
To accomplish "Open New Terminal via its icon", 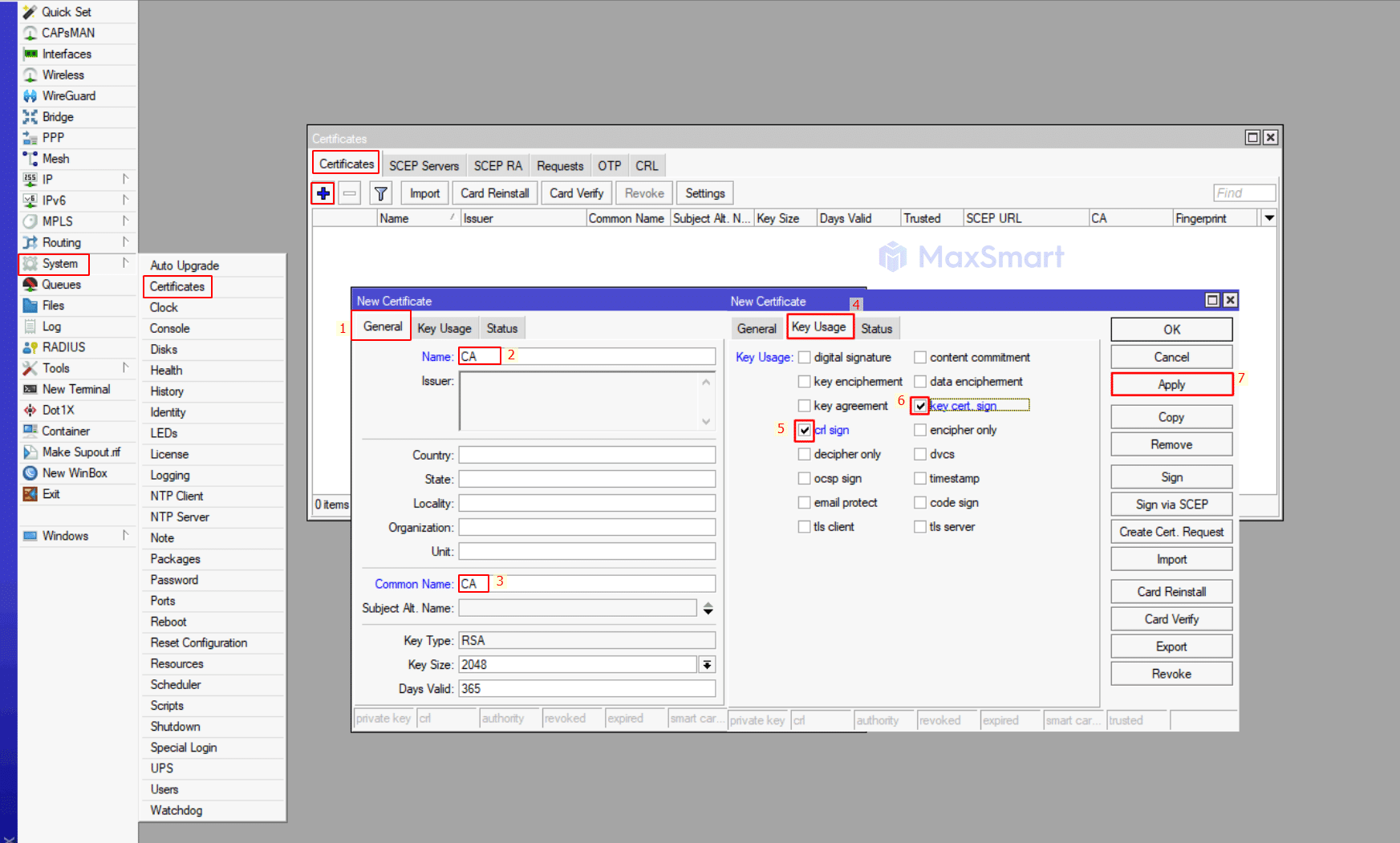I will point(30,389).
